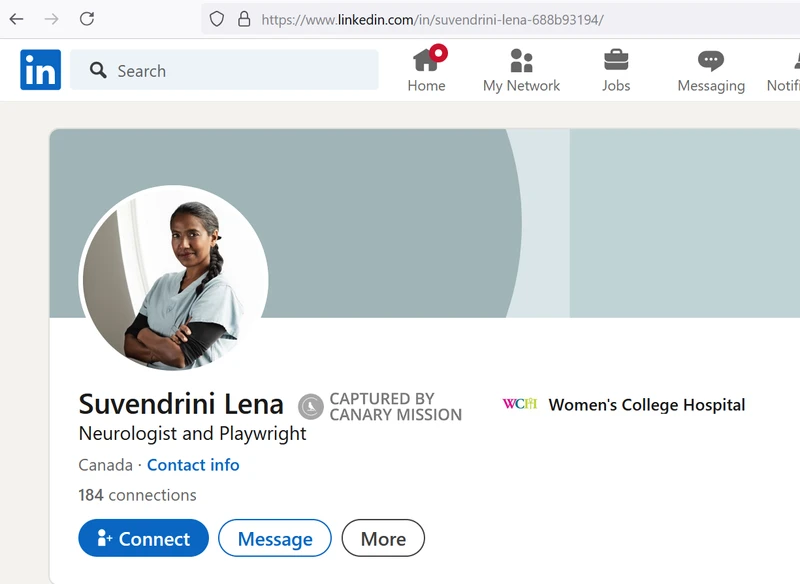Click the profile name Suvendrini Lena
This screenshot has width=800, height=584.
pyautogui.click(x=181, y=404)
